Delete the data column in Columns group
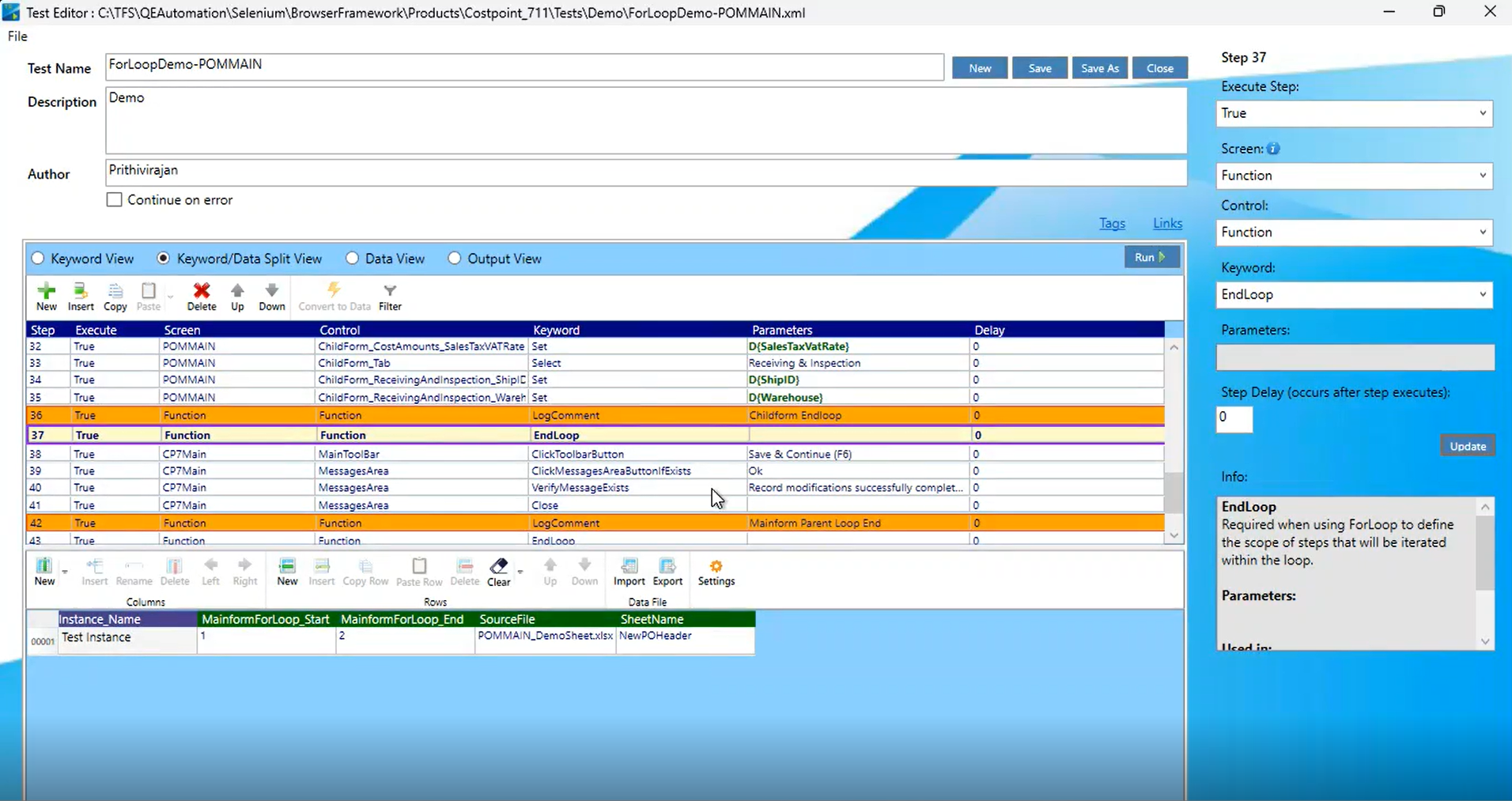This screenshot has width=1512, height=801. [175, 571]
